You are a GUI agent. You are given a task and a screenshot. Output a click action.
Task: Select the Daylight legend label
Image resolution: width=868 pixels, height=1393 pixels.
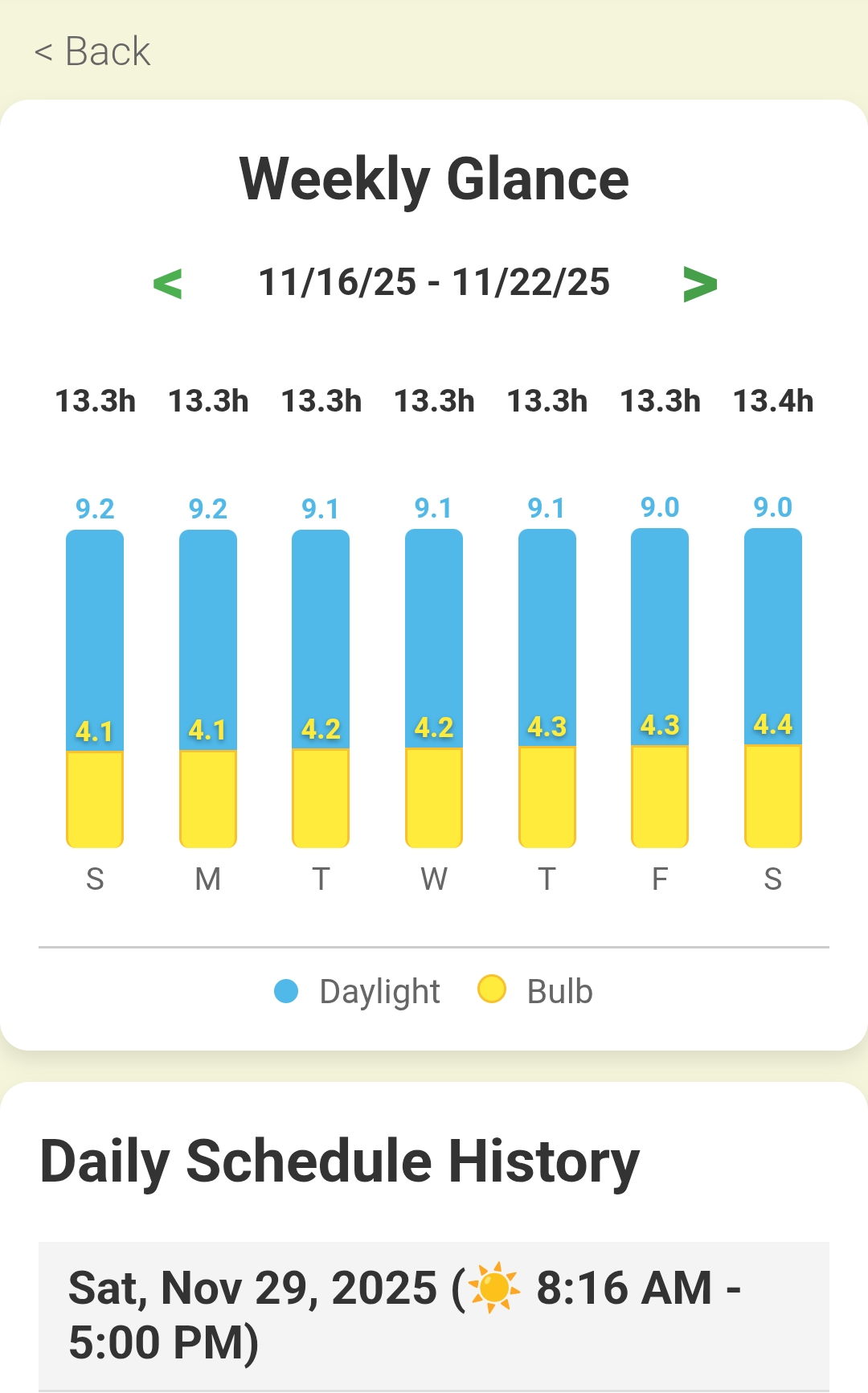point(379,992)
